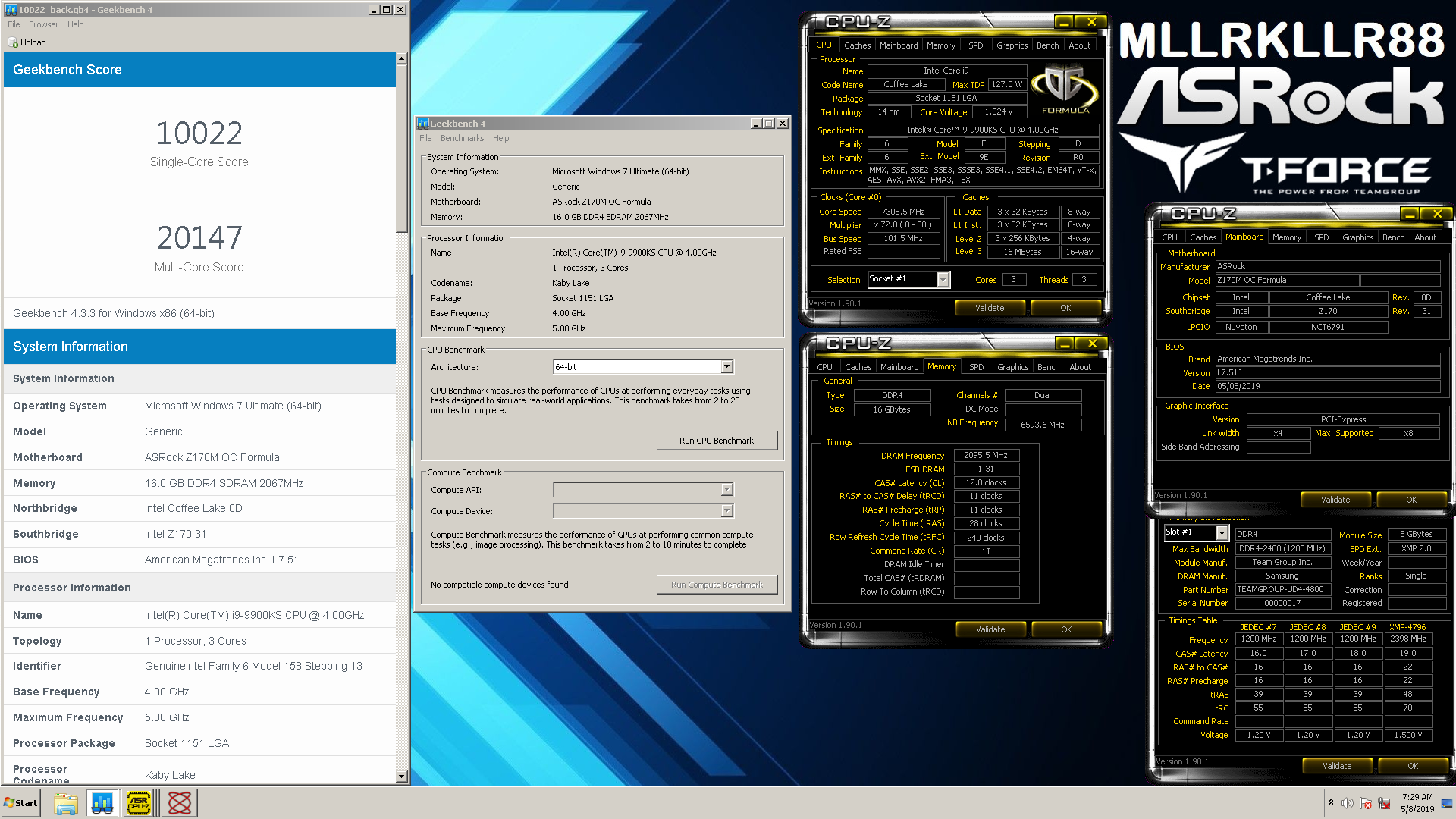
Task: Click the show desktop button in the tray
Action: [1447, 803]
